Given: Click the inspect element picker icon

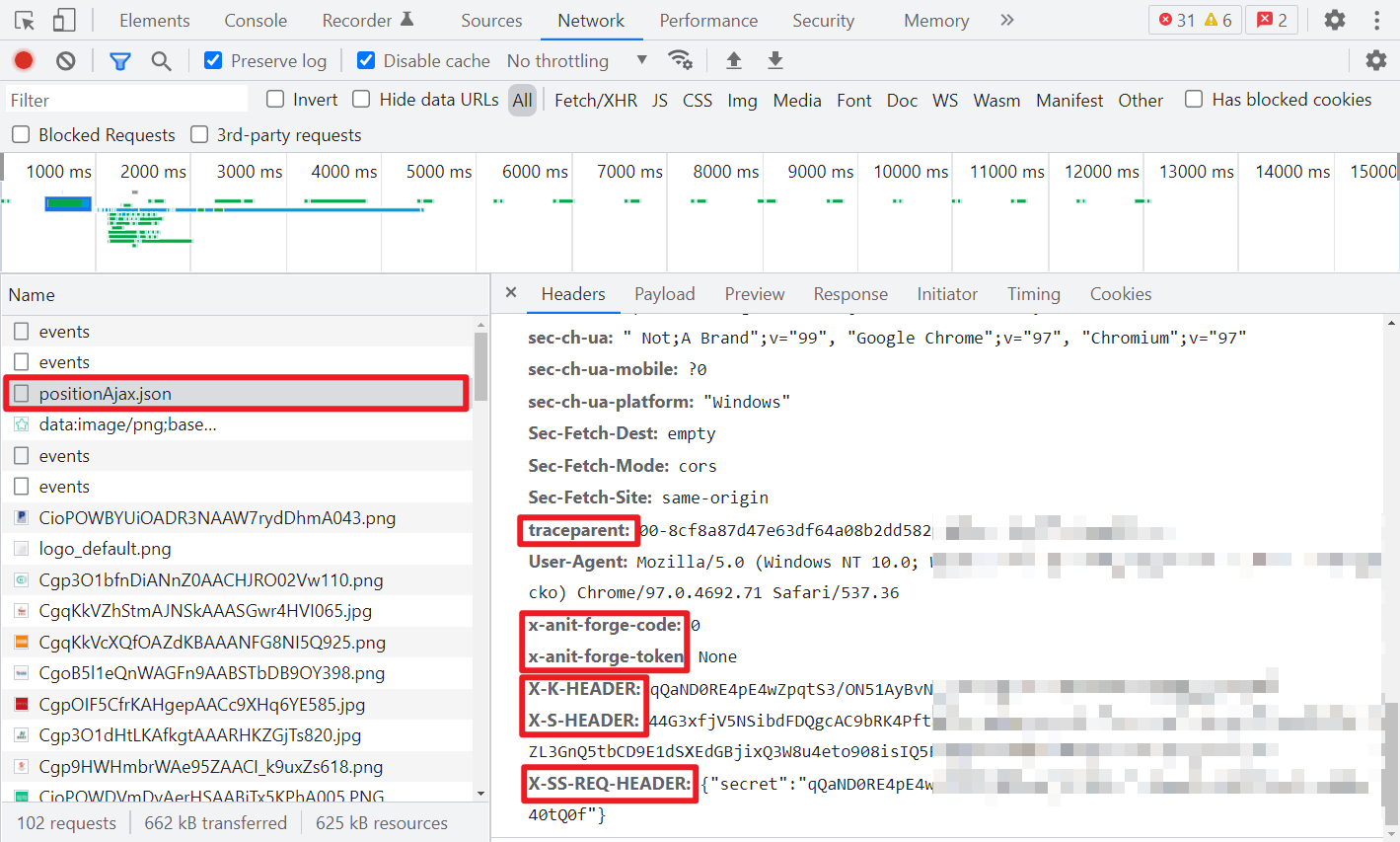Looking at the screenshot, I should [x=25, y=20].
